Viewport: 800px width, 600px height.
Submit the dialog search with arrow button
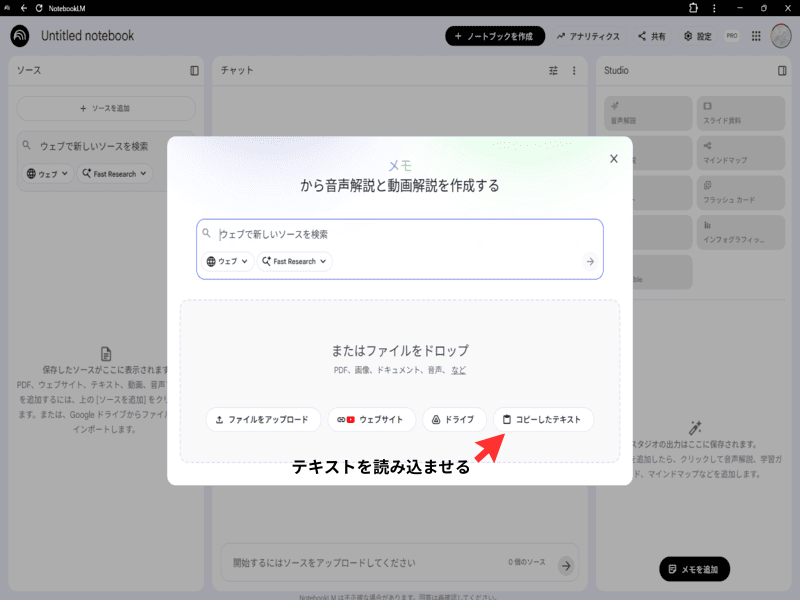590,261
